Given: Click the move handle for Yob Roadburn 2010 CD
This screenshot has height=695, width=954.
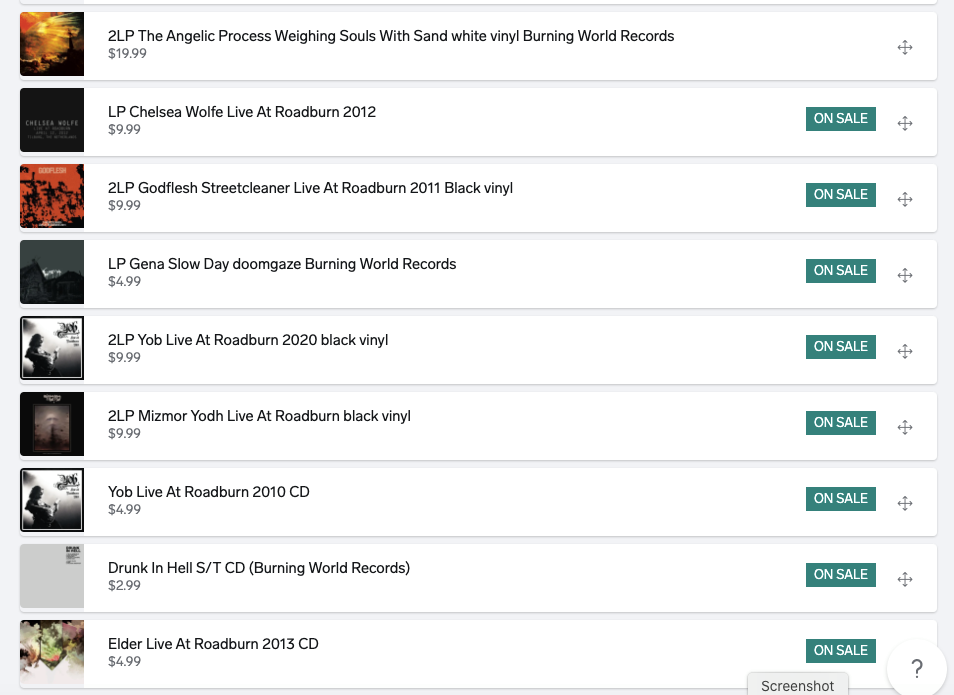Looking at the screenshot, I should click(905, 503).
